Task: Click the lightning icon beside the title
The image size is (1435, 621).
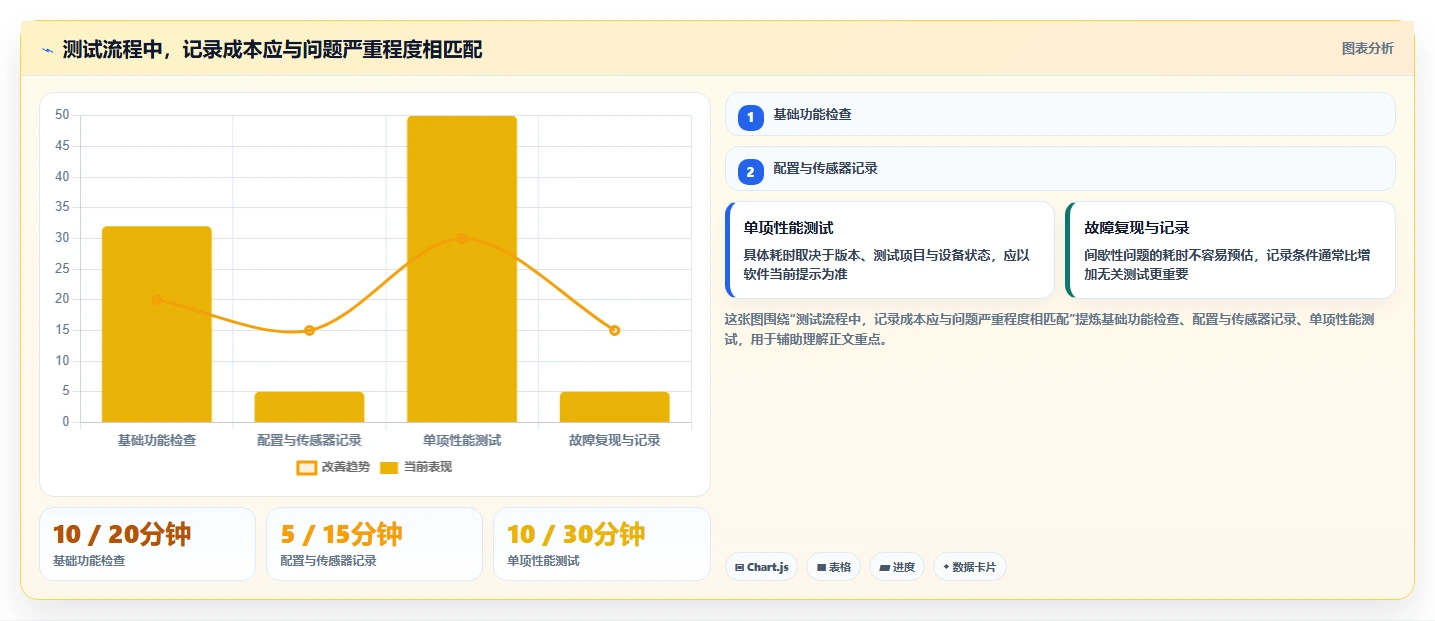Action: tap(47, 50)
